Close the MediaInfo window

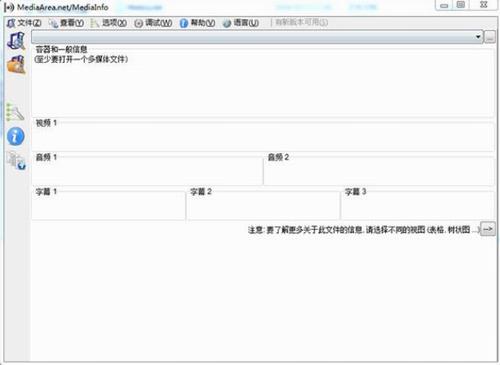484,5
